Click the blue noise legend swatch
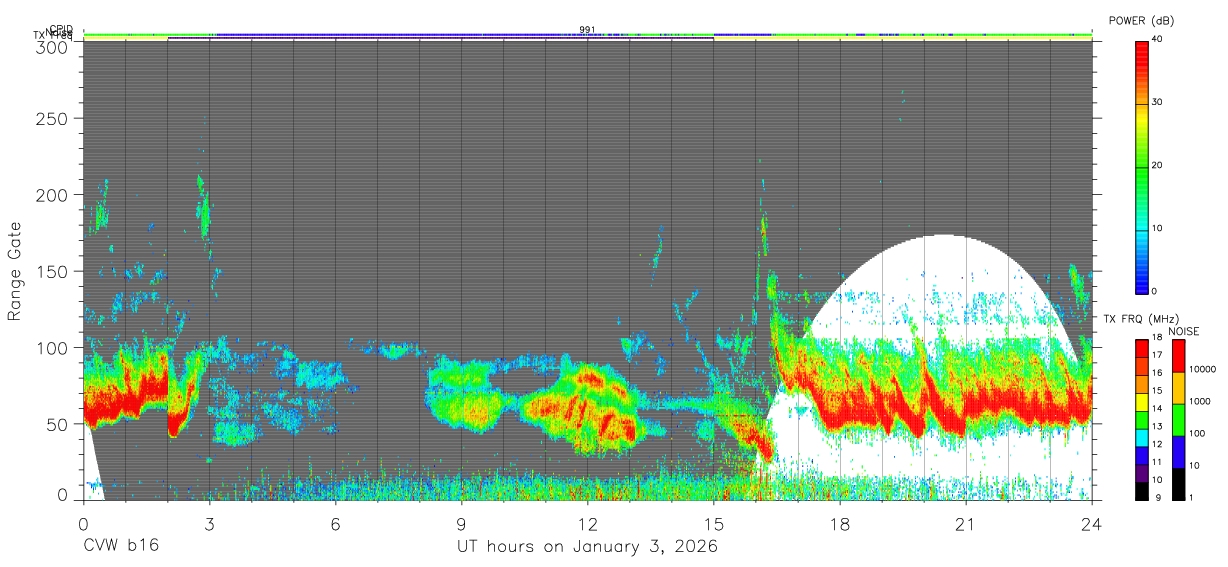 click(x=1178, y=452)
